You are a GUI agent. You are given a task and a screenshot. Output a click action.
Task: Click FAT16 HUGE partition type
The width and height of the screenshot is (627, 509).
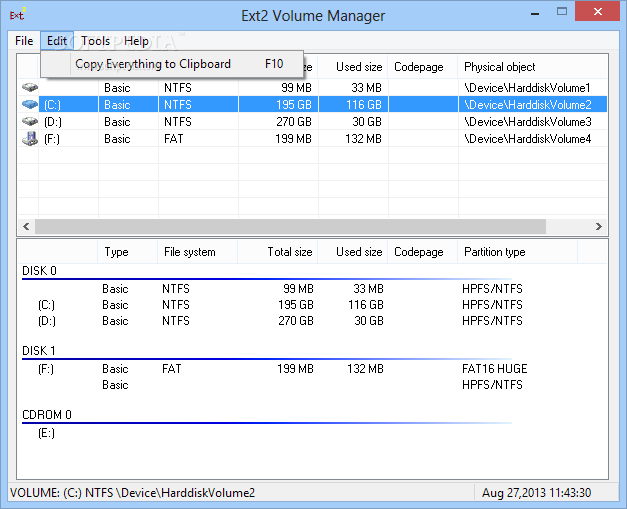[x=495, y=369]
